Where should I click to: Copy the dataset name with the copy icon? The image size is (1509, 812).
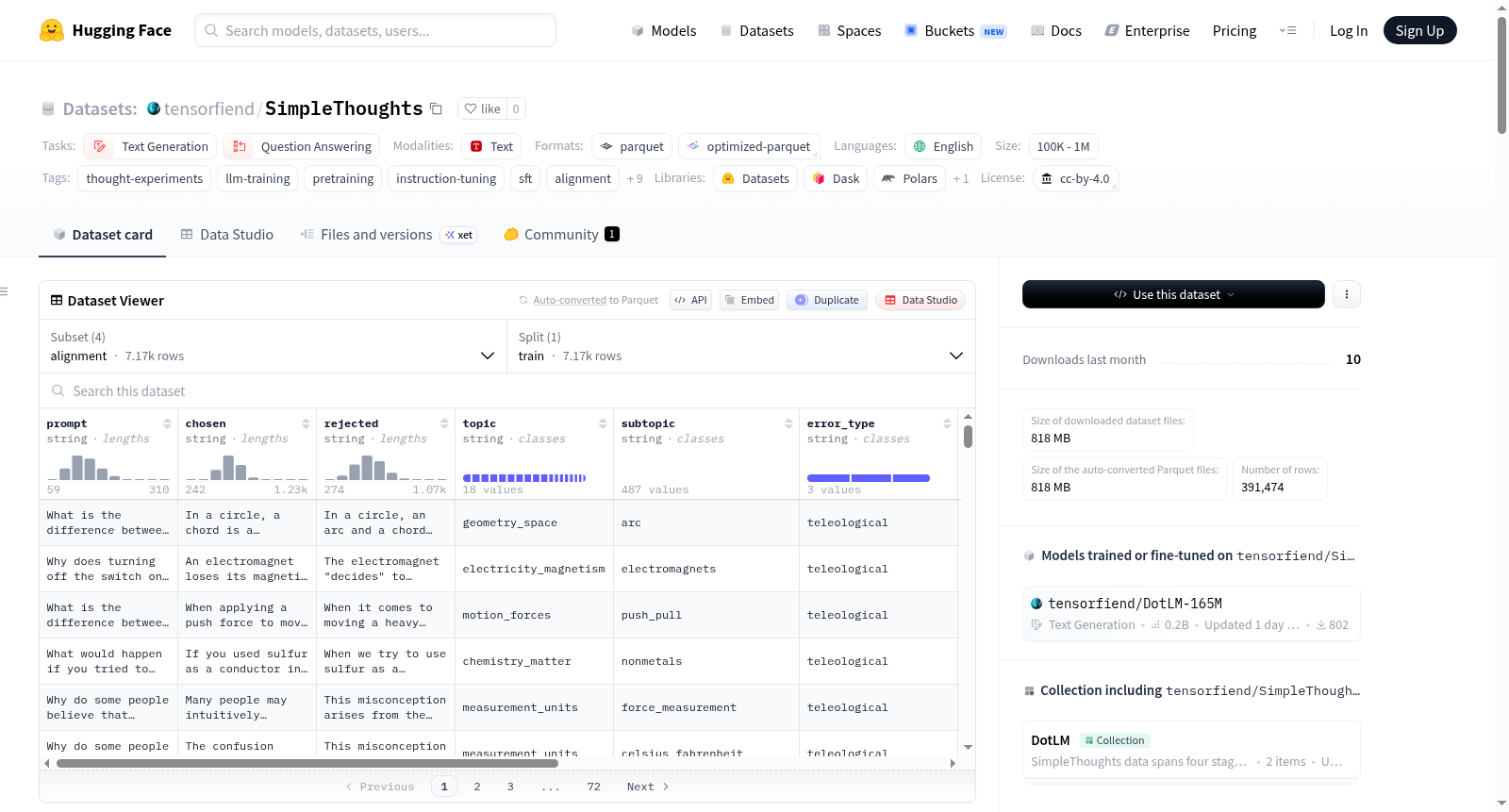(436, 108)
